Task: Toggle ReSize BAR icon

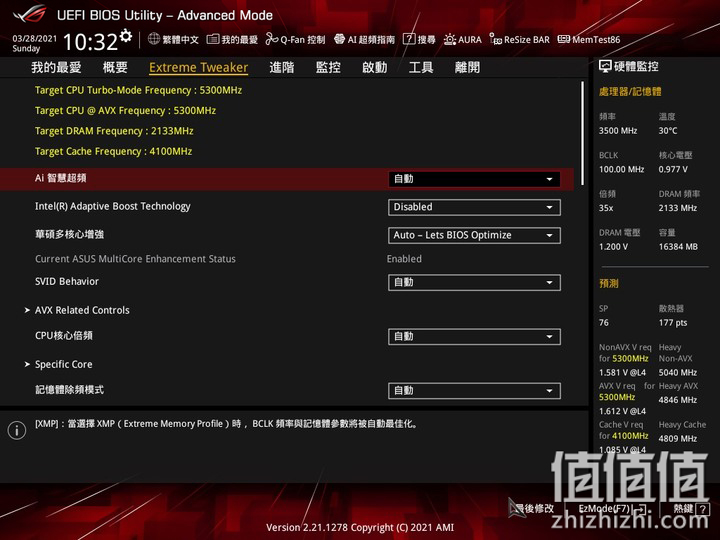Action: tap(495, 39)
